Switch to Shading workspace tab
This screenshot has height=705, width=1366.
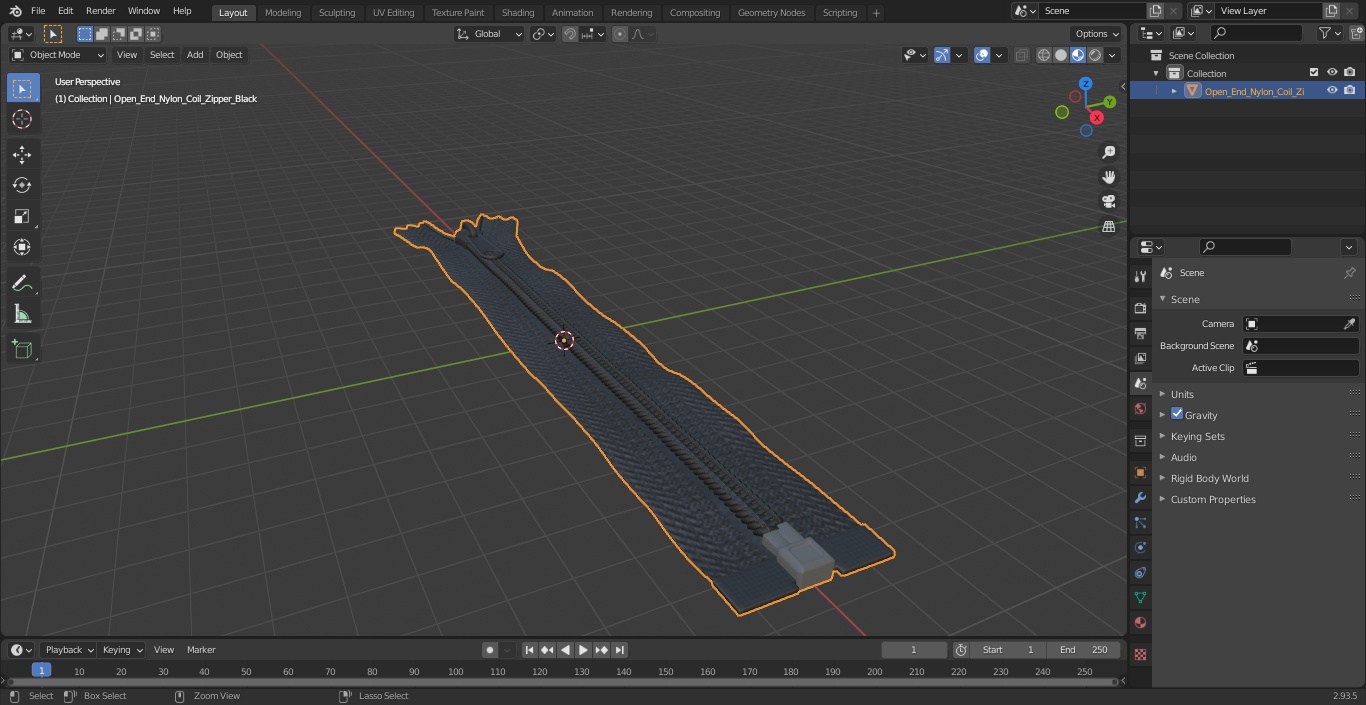coord(518,13)
